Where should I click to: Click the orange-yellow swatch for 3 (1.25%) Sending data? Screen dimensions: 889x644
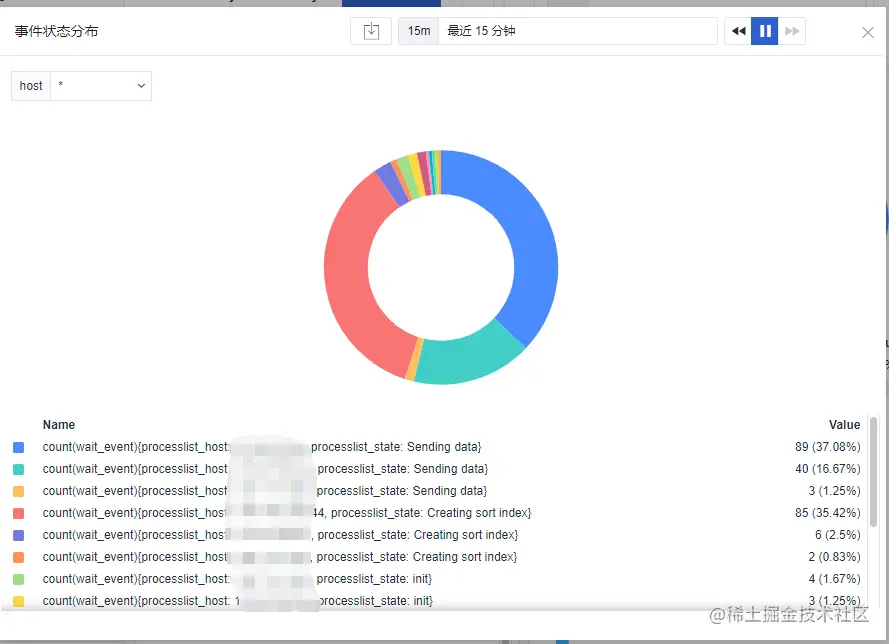[x=19, y=491]
